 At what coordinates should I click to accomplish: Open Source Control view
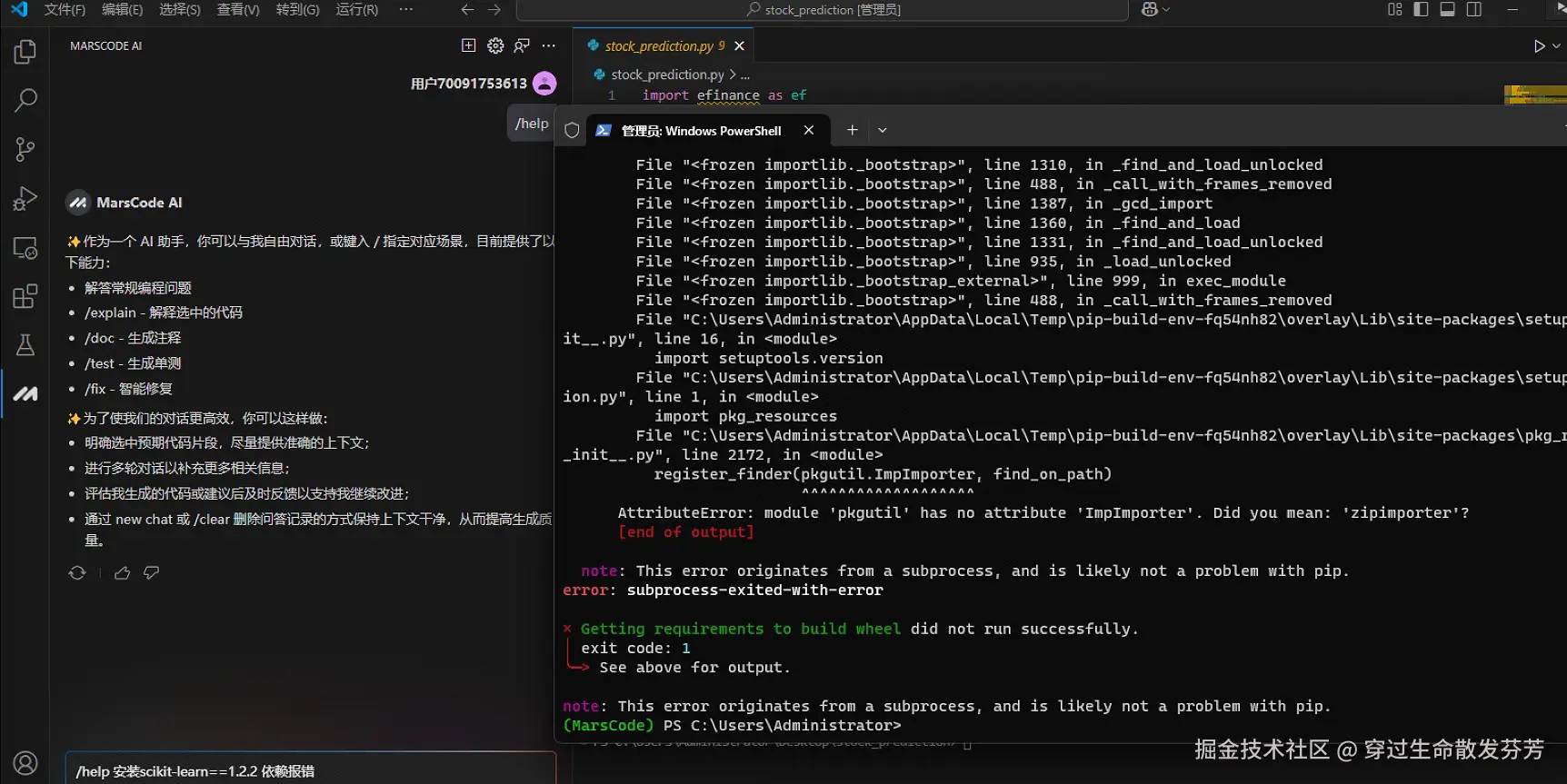point(25,149)
